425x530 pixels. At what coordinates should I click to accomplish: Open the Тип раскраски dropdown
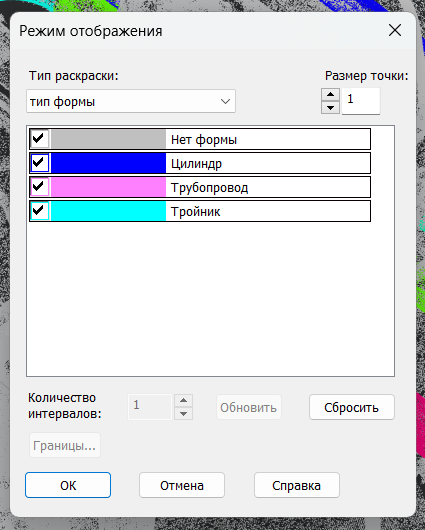tap(131, 101)
